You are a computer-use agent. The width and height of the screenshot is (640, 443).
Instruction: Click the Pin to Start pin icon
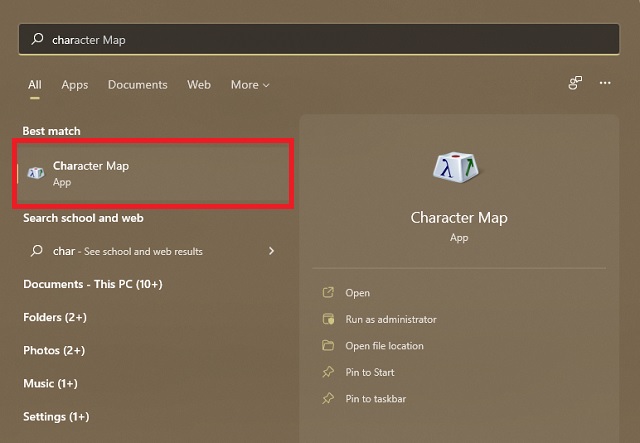pos(328,372)
